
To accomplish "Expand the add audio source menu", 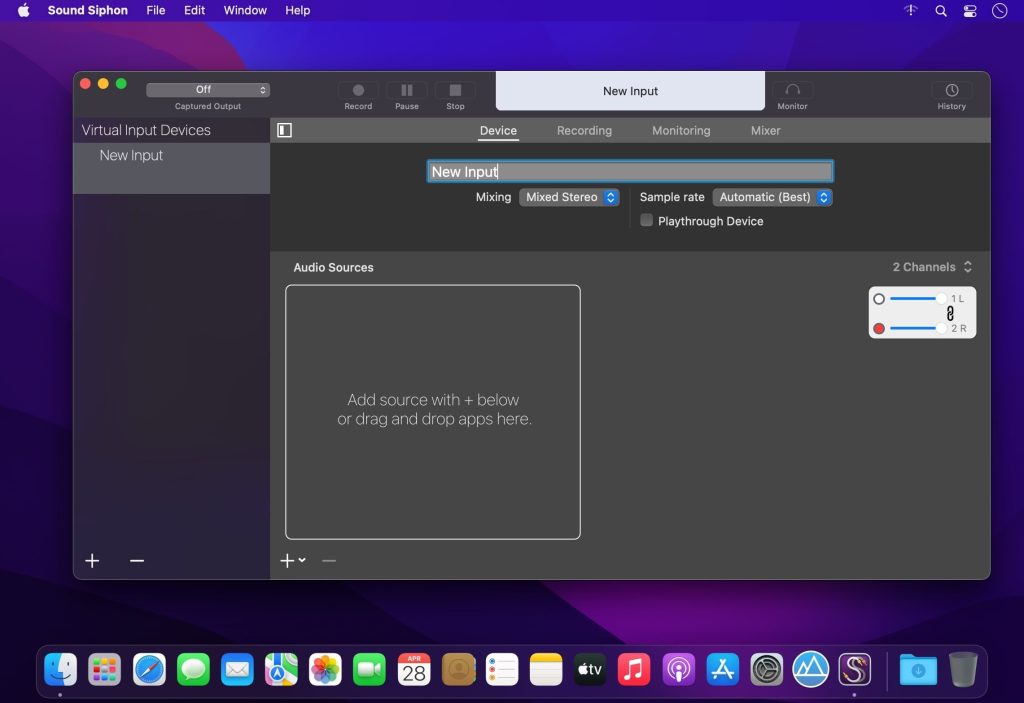I will click(293, 561).
